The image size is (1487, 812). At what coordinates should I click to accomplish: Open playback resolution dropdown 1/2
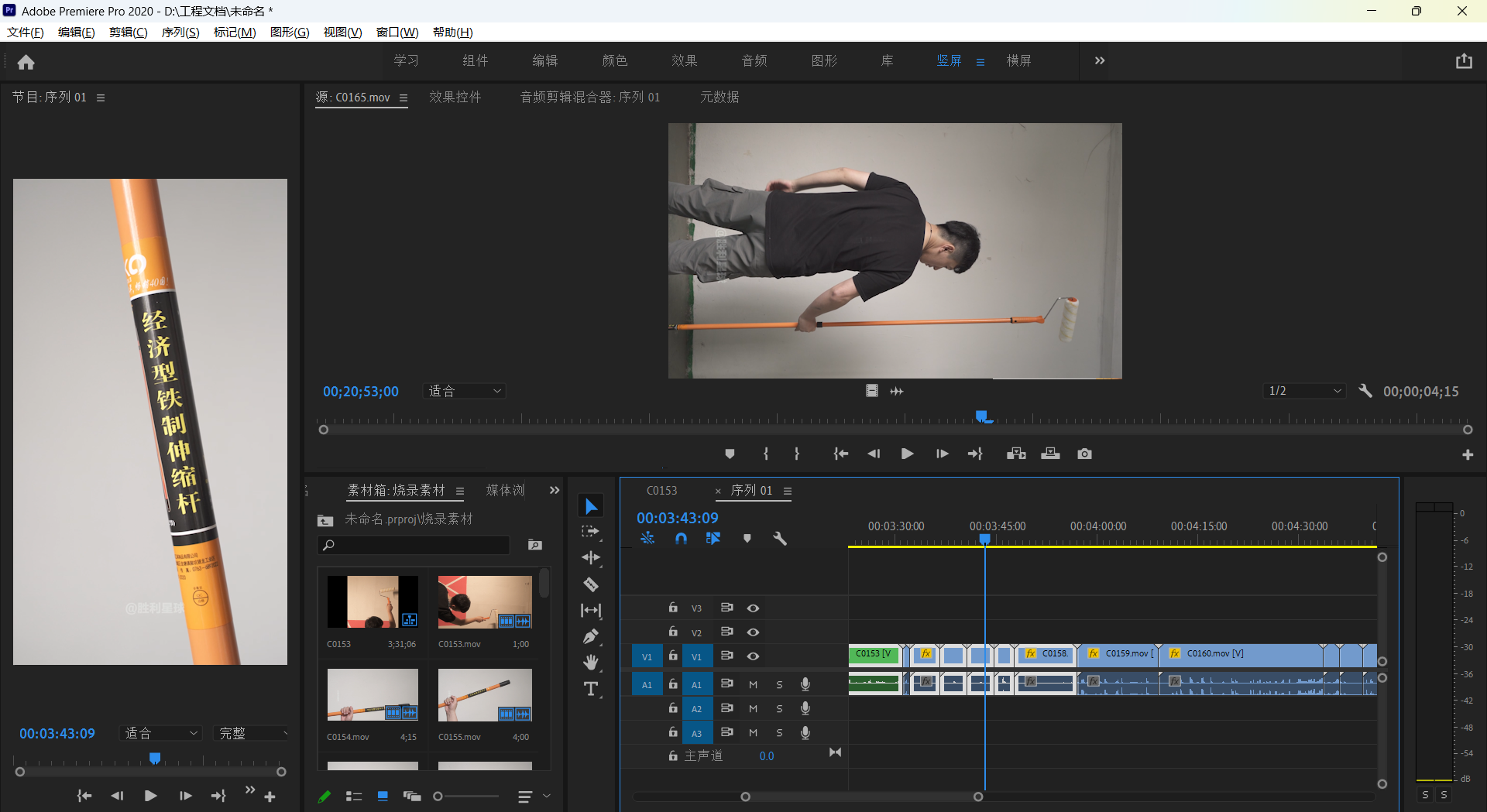click(x=1304, y=391)
